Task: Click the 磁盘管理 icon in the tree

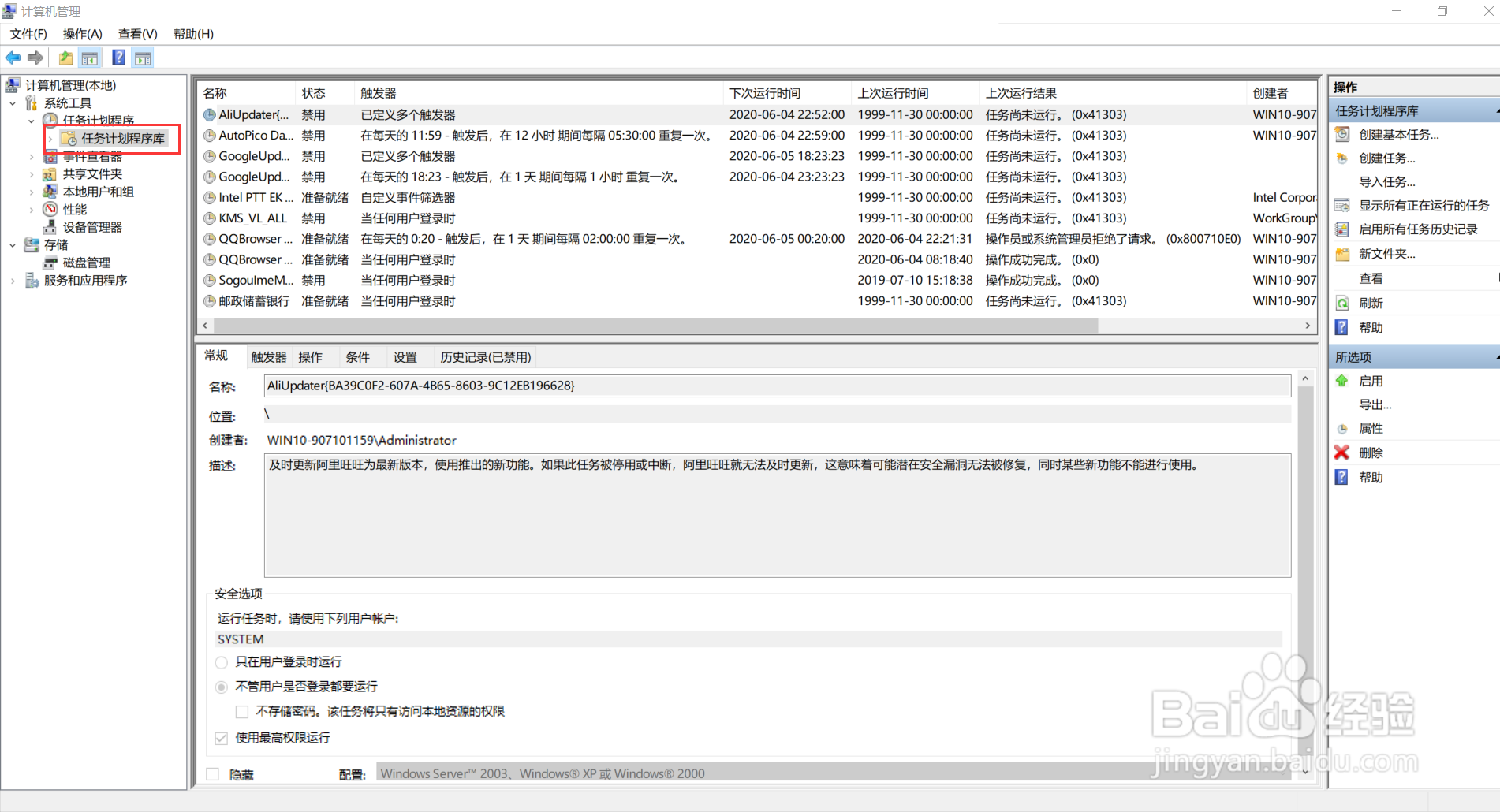Action: click(x=50, y=263)
